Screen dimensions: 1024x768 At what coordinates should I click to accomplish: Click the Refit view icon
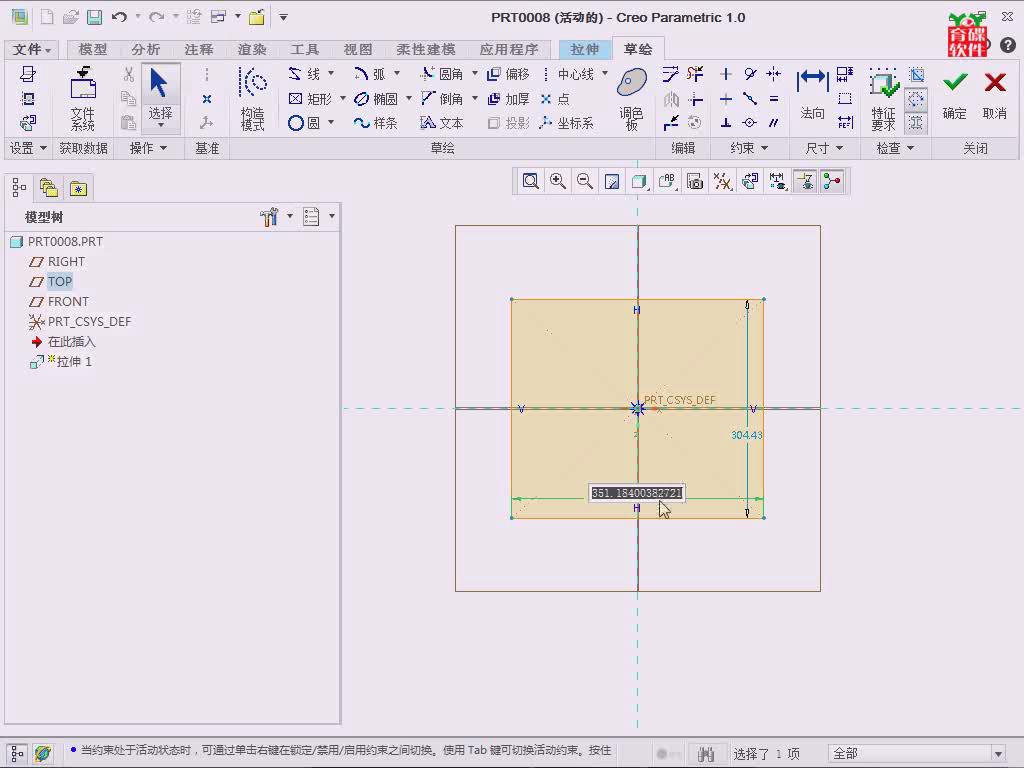[530, 181]
